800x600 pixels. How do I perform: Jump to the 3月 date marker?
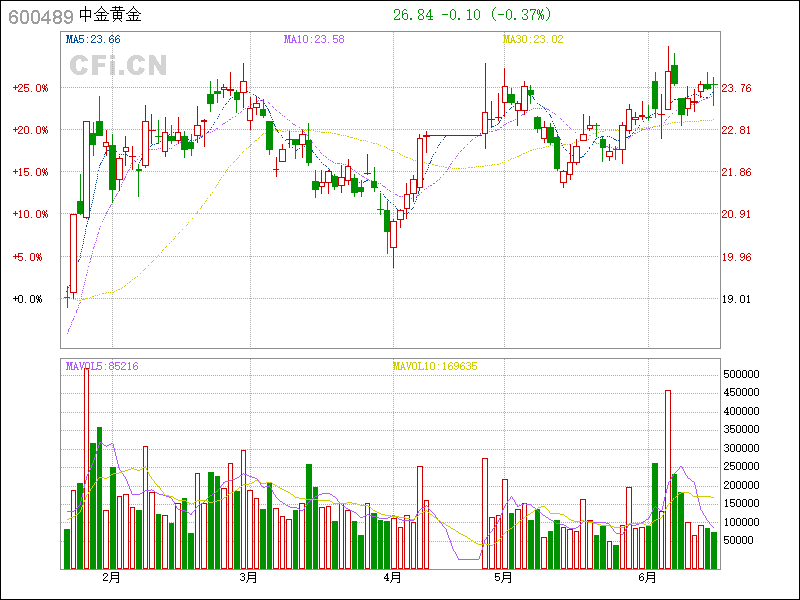click(x=248, y=578)
